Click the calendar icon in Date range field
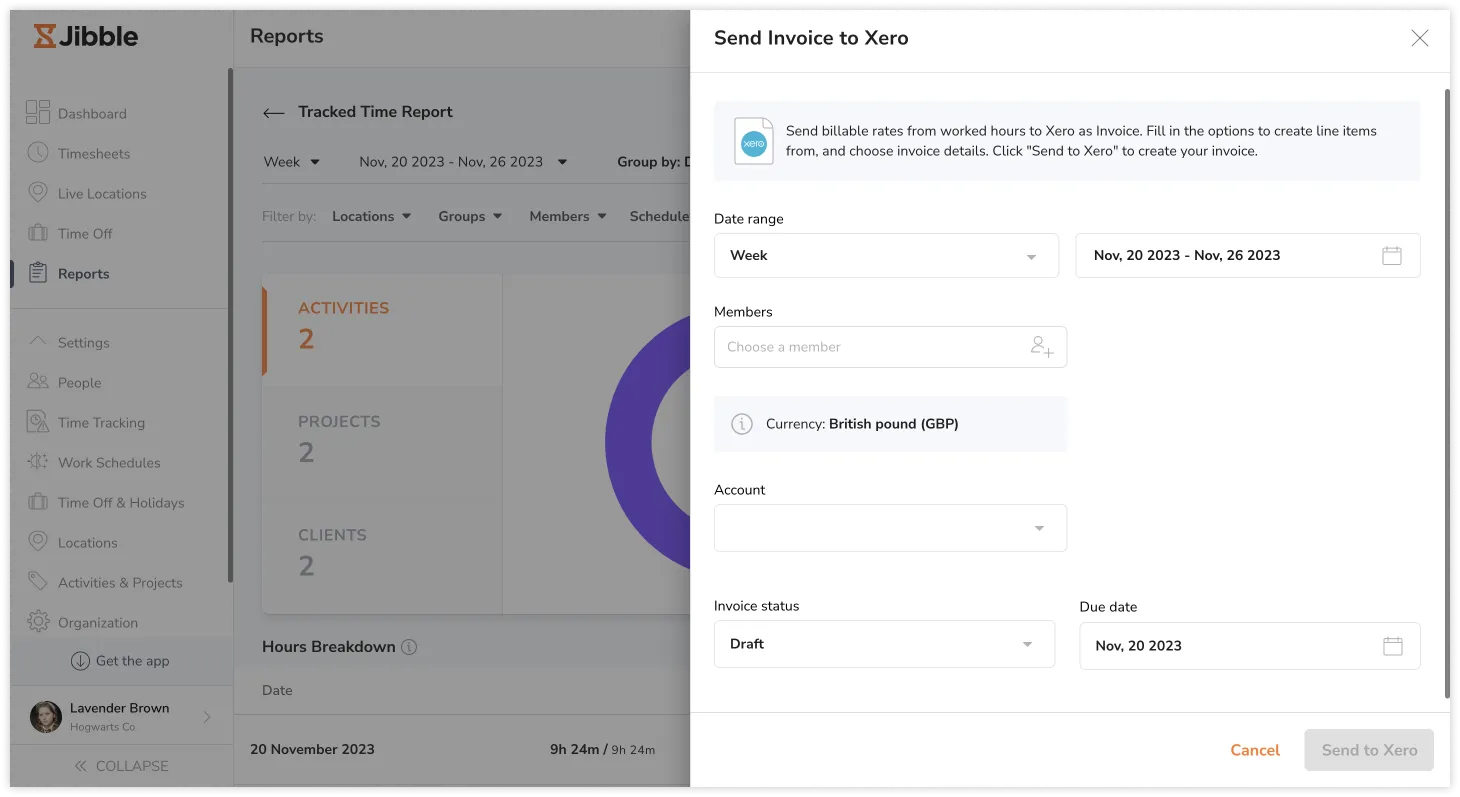The width and height of the screenshot is (1460, 797). pyautogui.click(x=1391, y=256)
